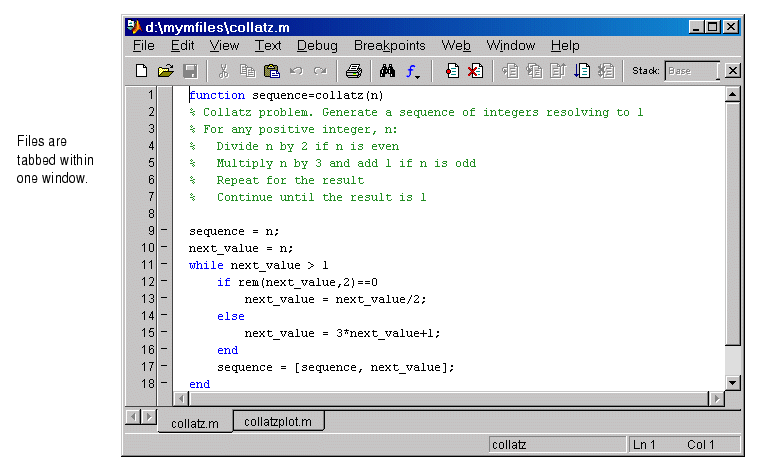Screen dimensions: 766x467
Task: Open the Text menu
Action: click(x=268, y=45)
